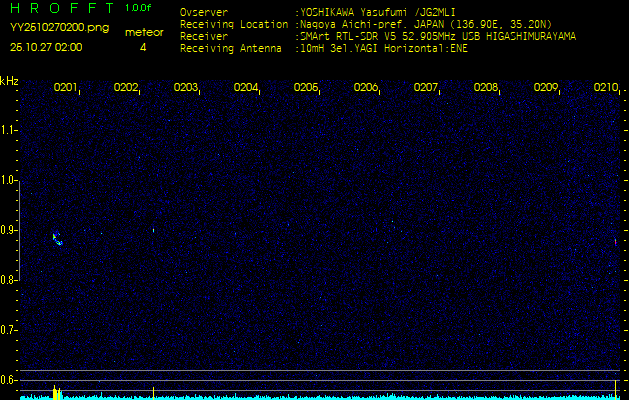This screenshot has width=629, height=400.
Task: Click the 0202 time marker
Action: pyautogui.click(x=126, y=87)
